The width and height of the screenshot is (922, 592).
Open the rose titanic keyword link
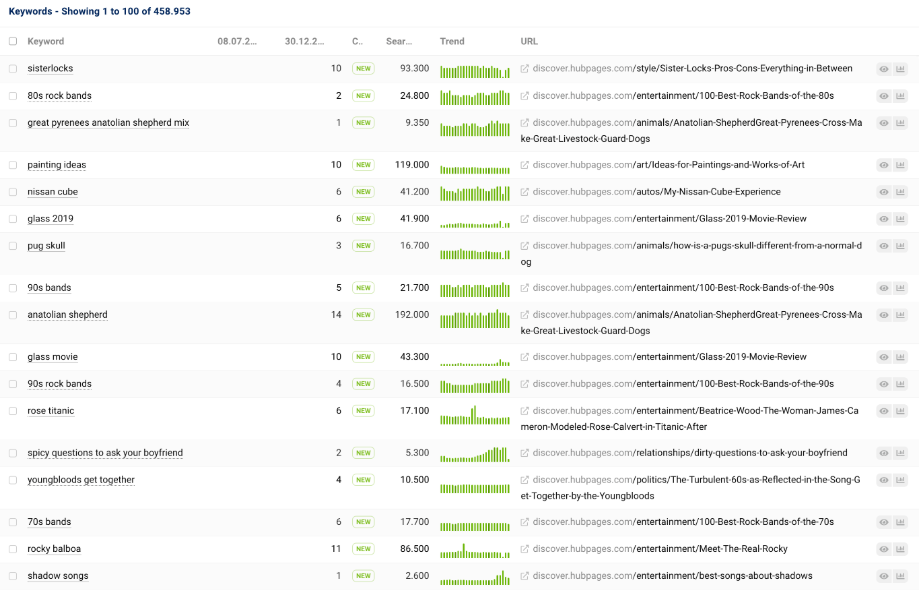click(x=51, y=411)
